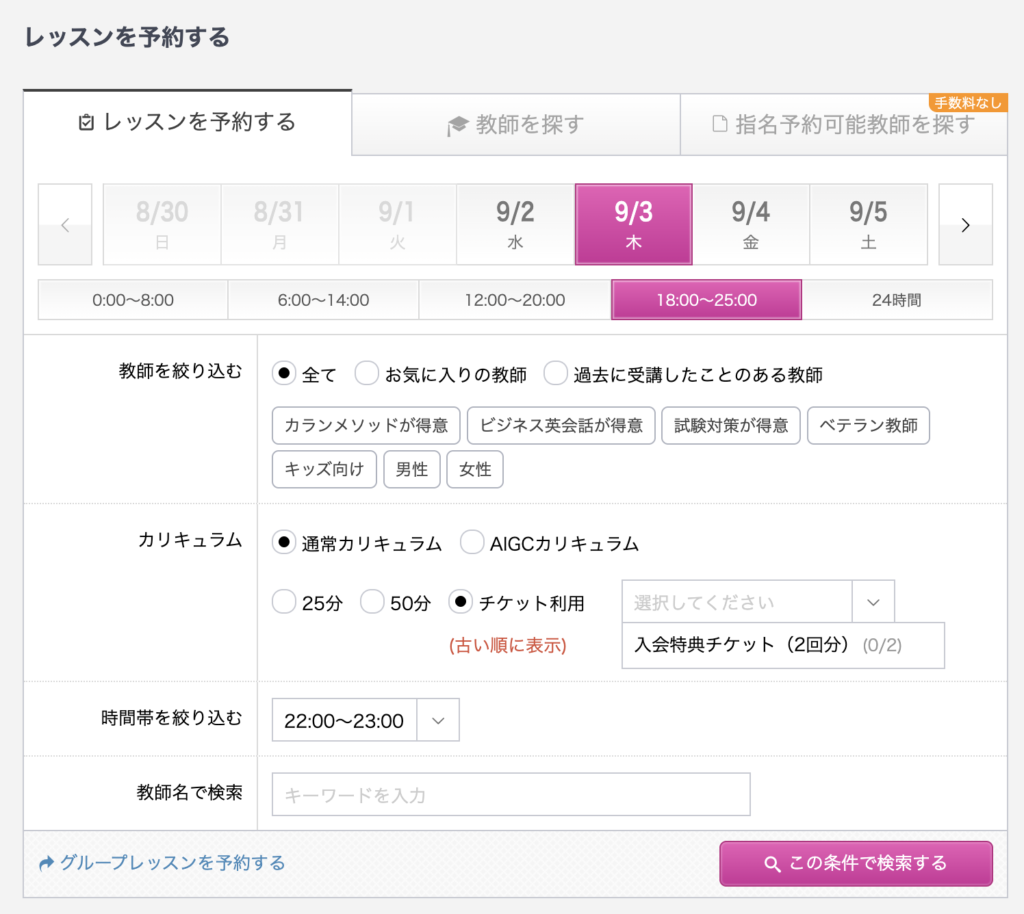Toggle 男性 filter tag
Image resolution: width=1024 pixels, height=914 pixels.
coord(412,469)
